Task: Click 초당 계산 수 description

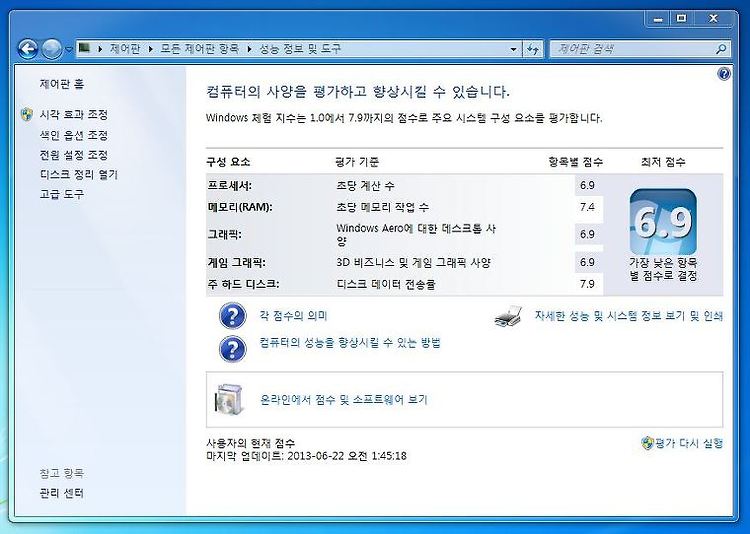Action: pyautogui.click(x=365, y=186)
